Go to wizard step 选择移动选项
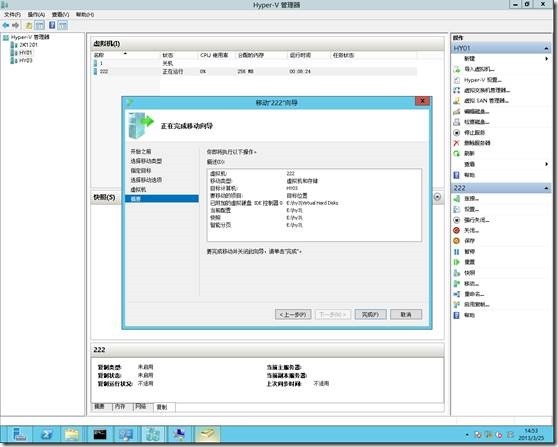This screenshot has width=558, height=447. (146, 180)
